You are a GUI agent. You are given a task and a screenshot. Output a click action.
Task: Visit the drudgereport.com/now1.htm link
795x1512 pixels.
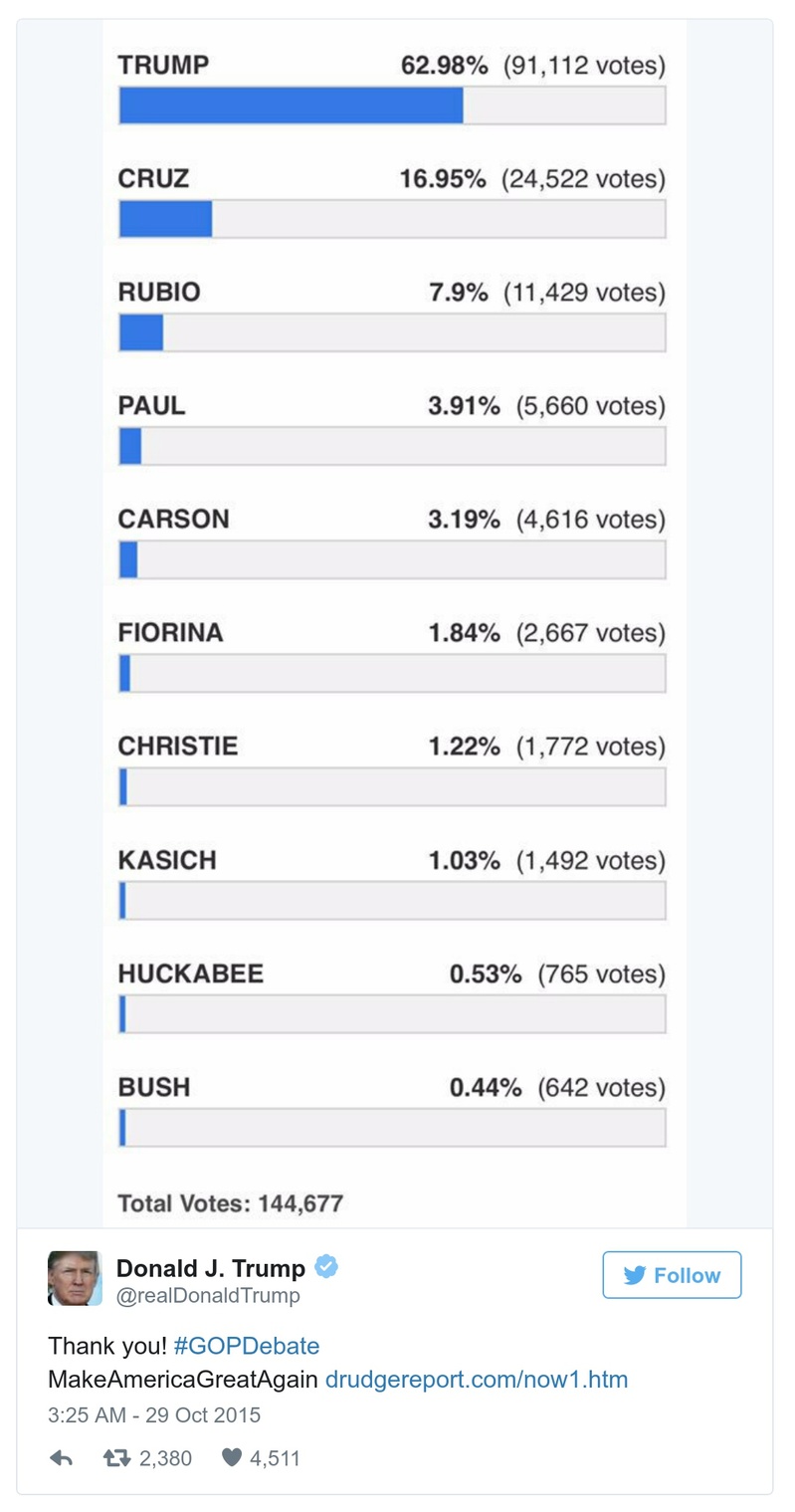point(477,1380)
